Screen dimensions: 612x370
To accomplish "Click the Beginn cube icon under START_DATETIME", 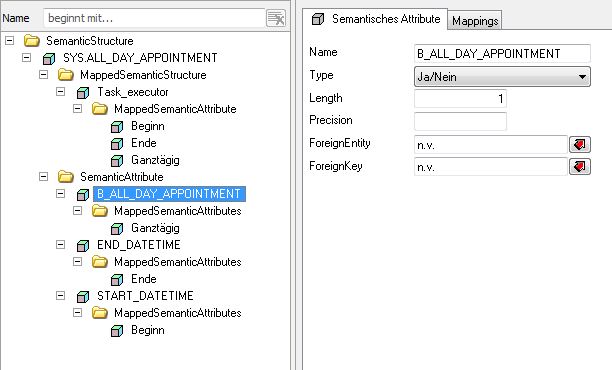I will [117, 331].
